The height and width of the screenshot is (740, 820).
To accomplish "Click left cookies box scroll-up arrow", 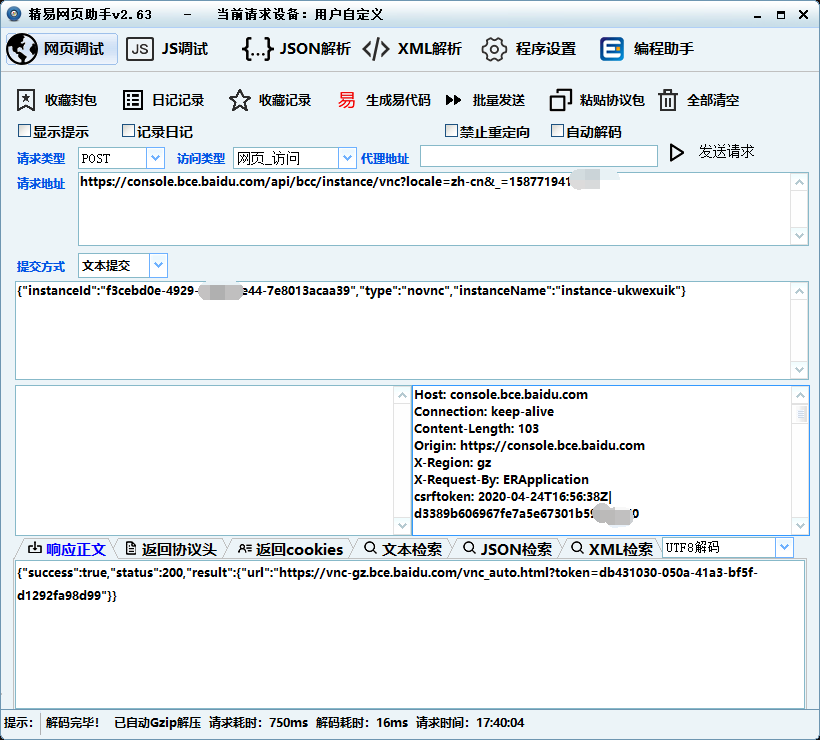I will 402,395.
